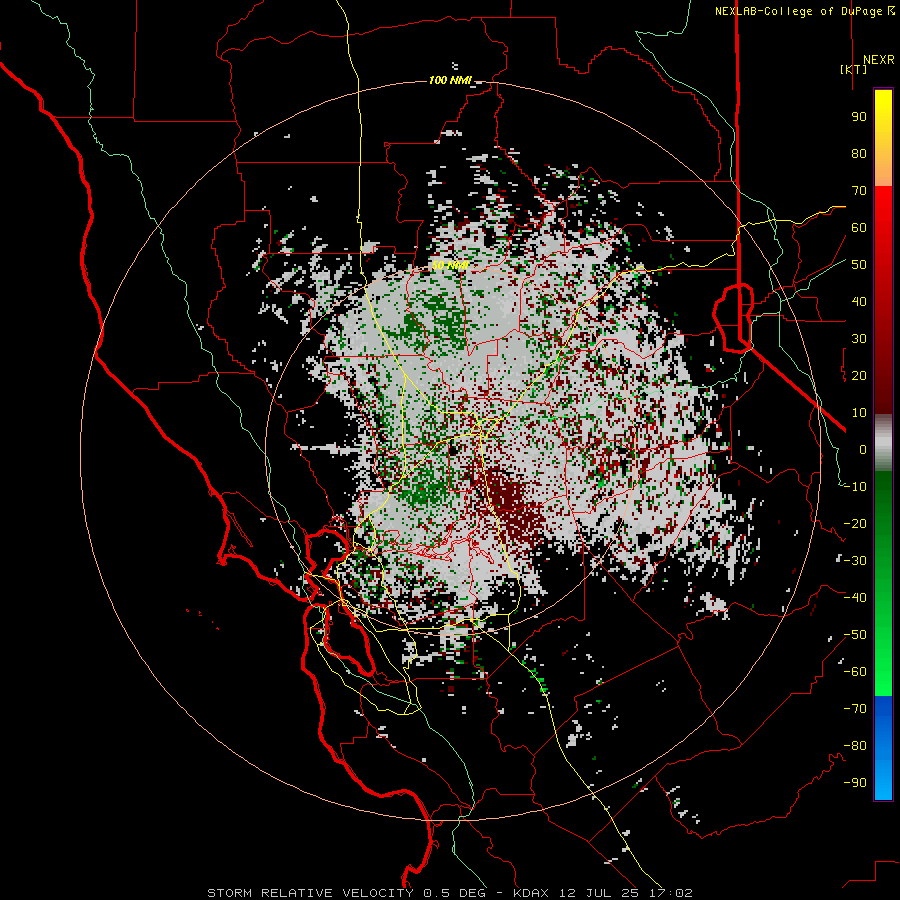Click the 50 NMI range ring label
The height and width of the screenshot is (900, 900).
(x=450, y=265)
